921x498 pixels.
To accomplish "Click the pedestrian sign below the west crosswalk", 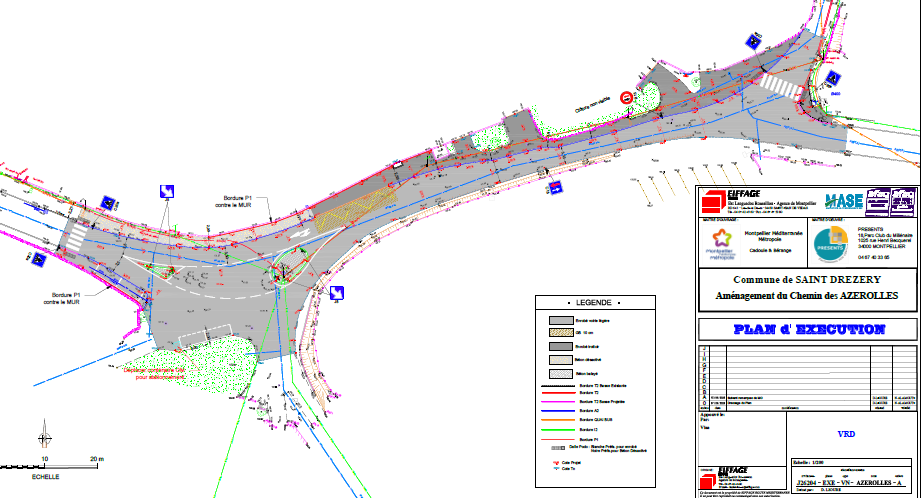I will pyautogui.click(x=39, y=259).
